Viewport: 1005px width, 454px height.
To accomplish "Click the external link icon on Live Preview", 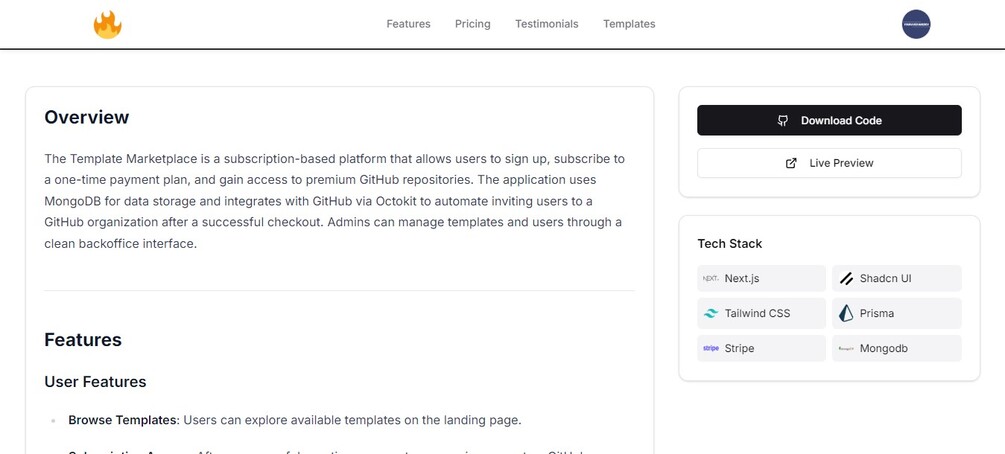I will click(792, 163).
